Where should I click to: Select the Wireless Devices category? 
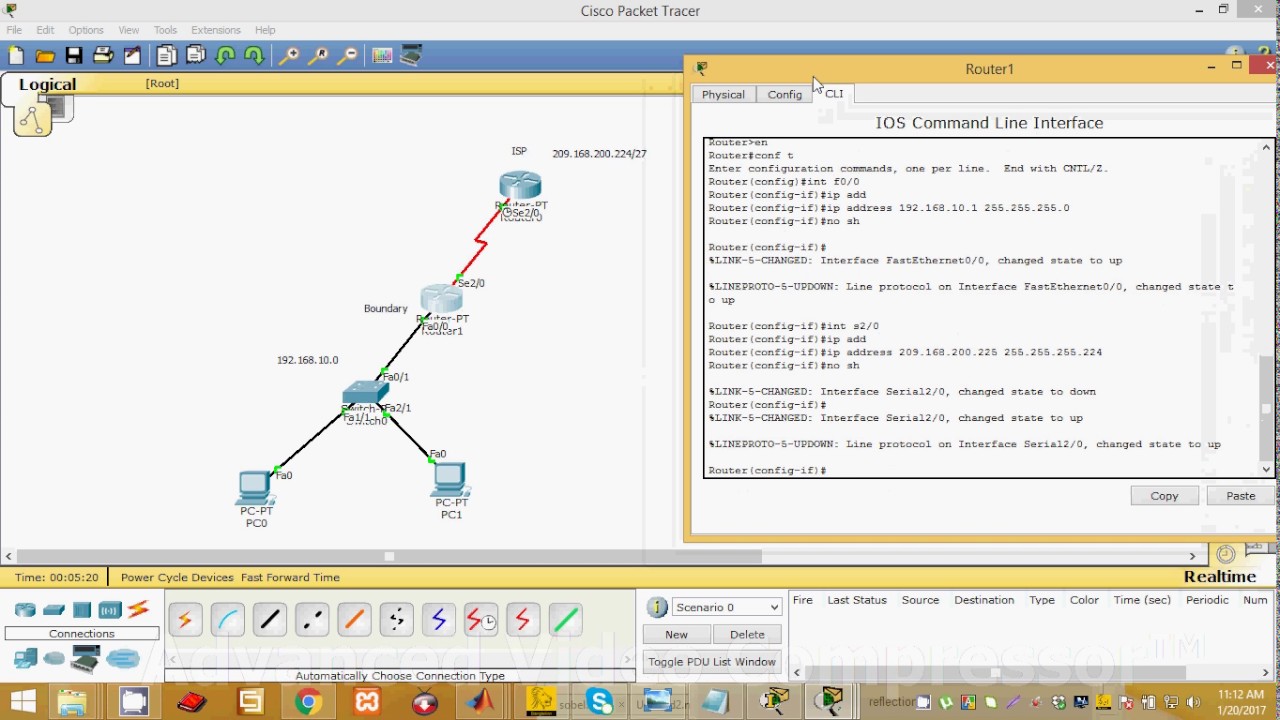110,610
